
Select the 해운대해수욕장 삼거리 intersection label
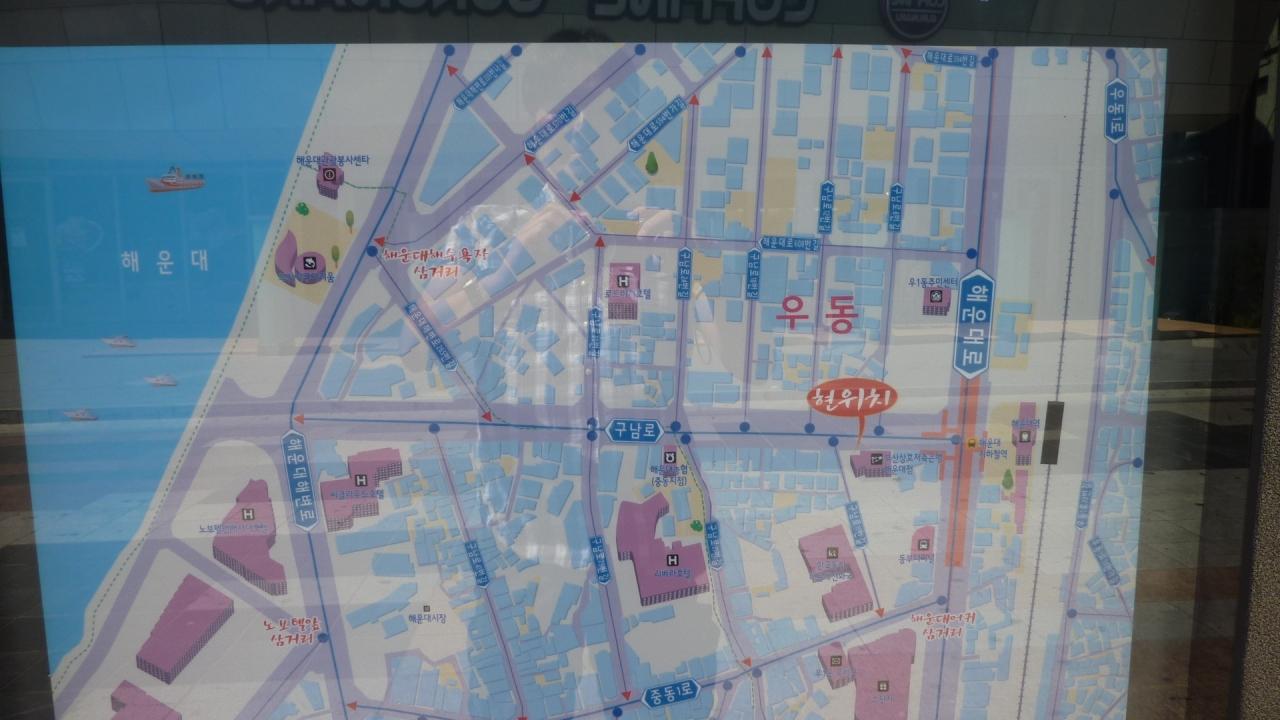tap(435, 261)
